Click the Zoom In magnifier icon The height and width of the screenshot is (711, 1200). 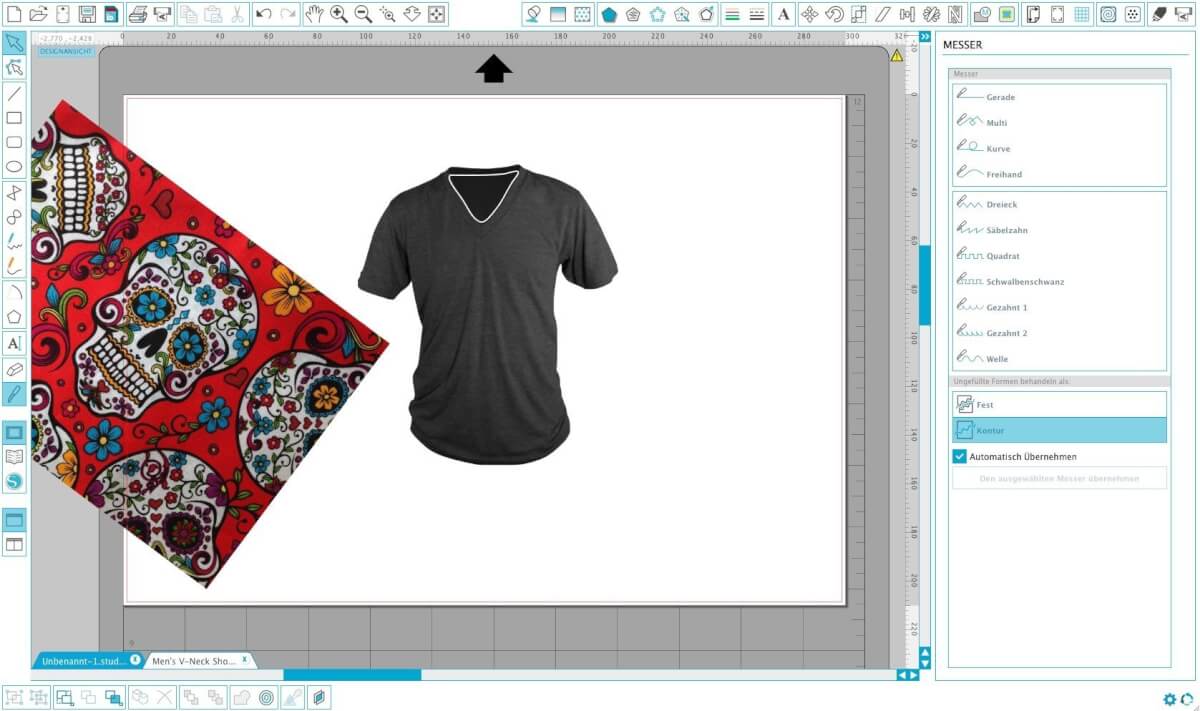(339, 14)
